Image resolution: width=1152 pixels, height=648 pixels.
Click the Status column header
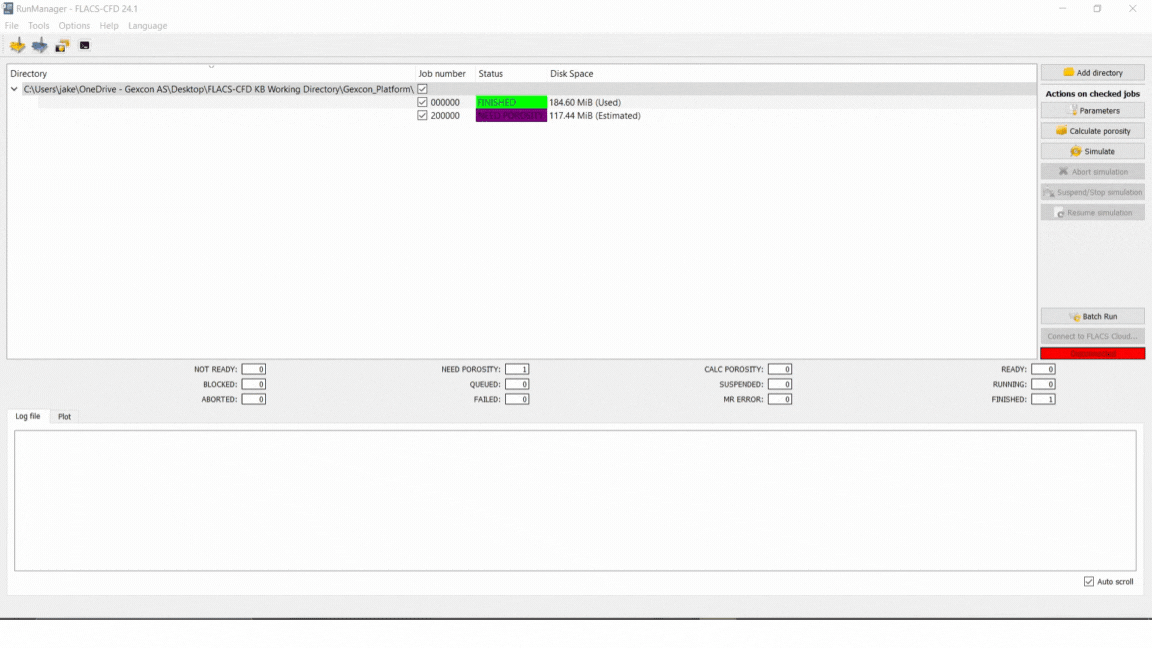tap(491, 73)
